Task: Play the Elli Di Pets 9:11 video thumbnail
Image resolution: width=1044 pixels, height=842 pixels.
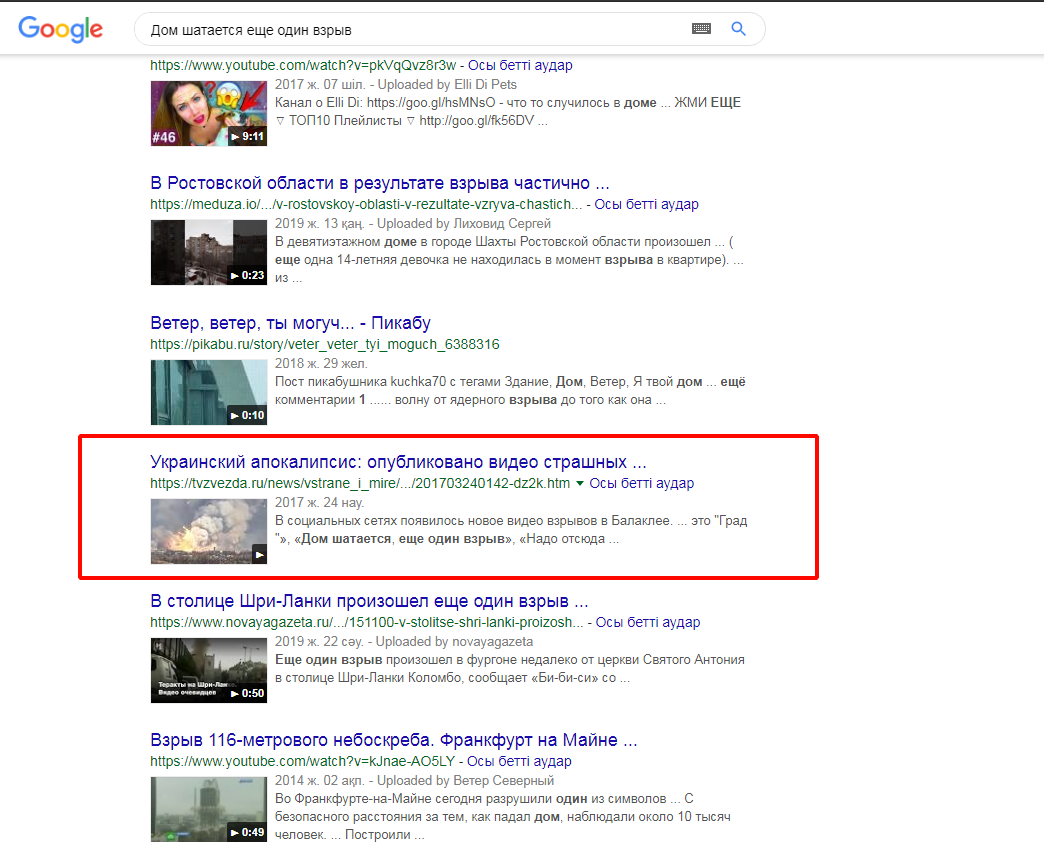Action: point(209,113)
